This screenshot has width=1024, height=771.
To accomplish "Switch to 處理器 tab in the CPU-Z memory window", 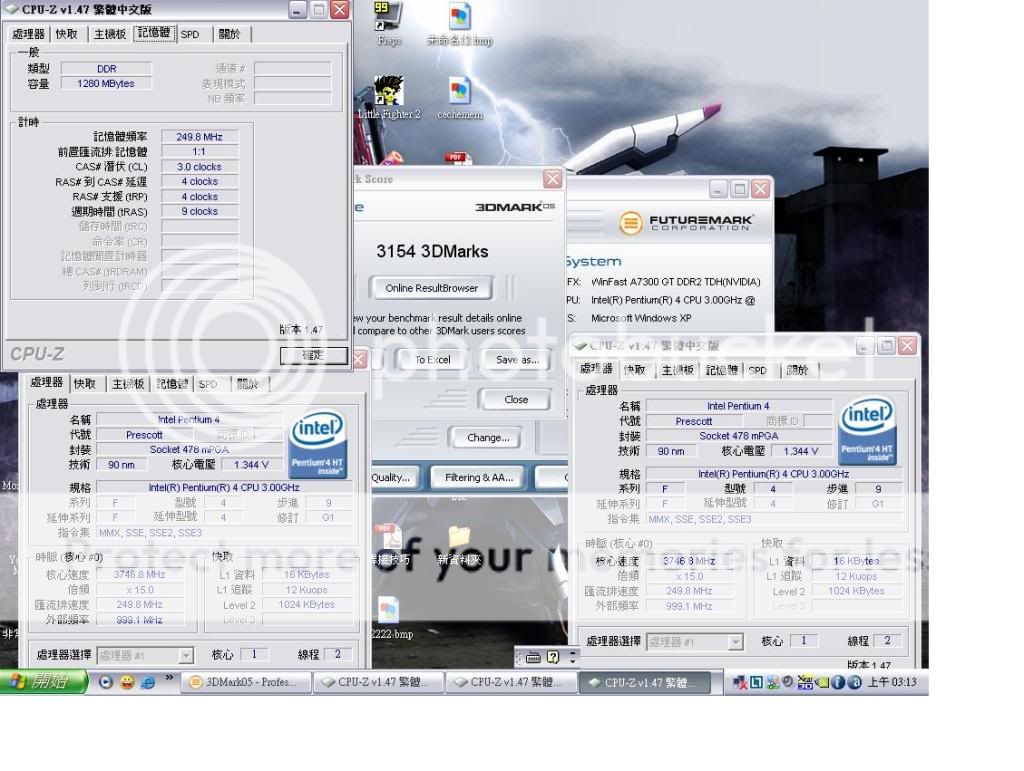I will pos(28,34).
